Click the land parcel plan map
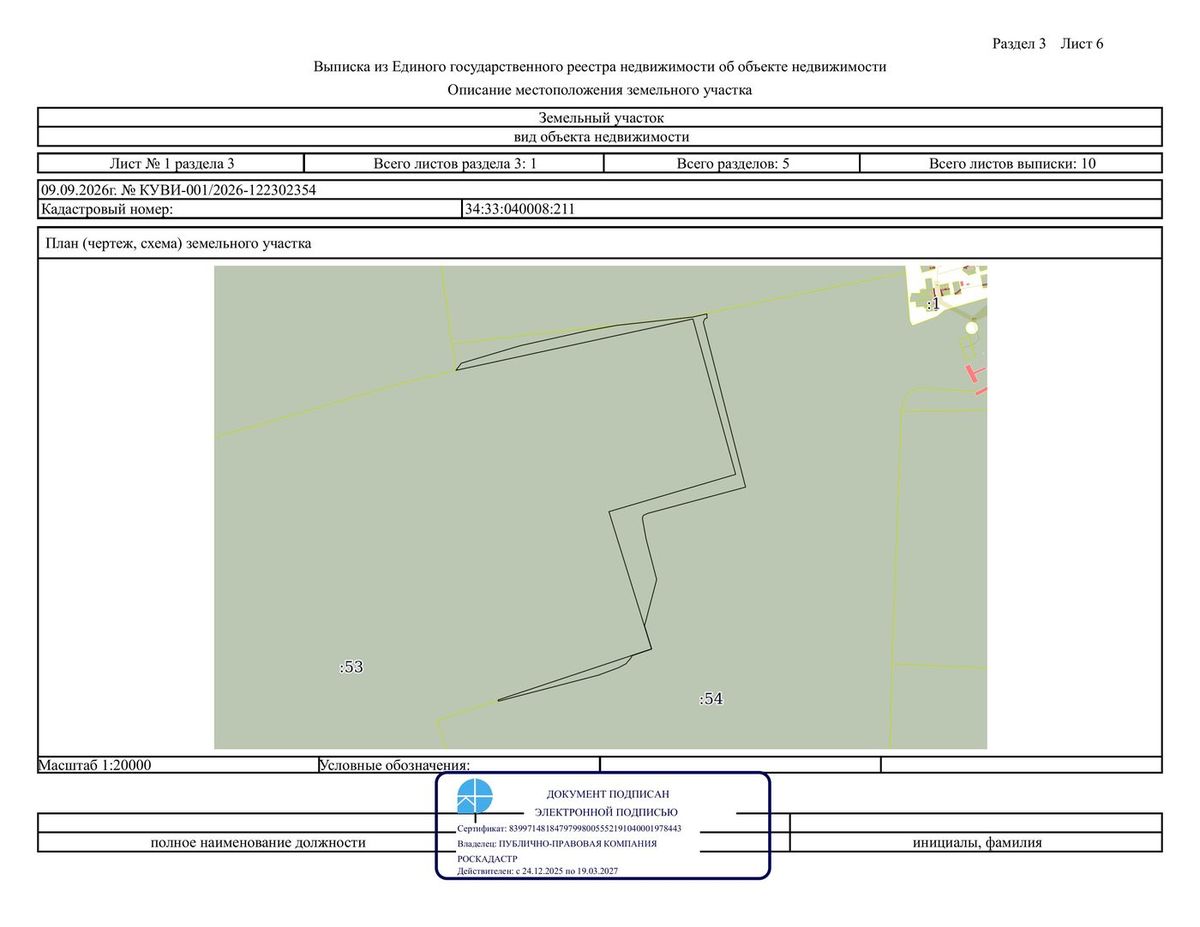The width and height of the screenshot is (1200, 927). click(601, 507)
